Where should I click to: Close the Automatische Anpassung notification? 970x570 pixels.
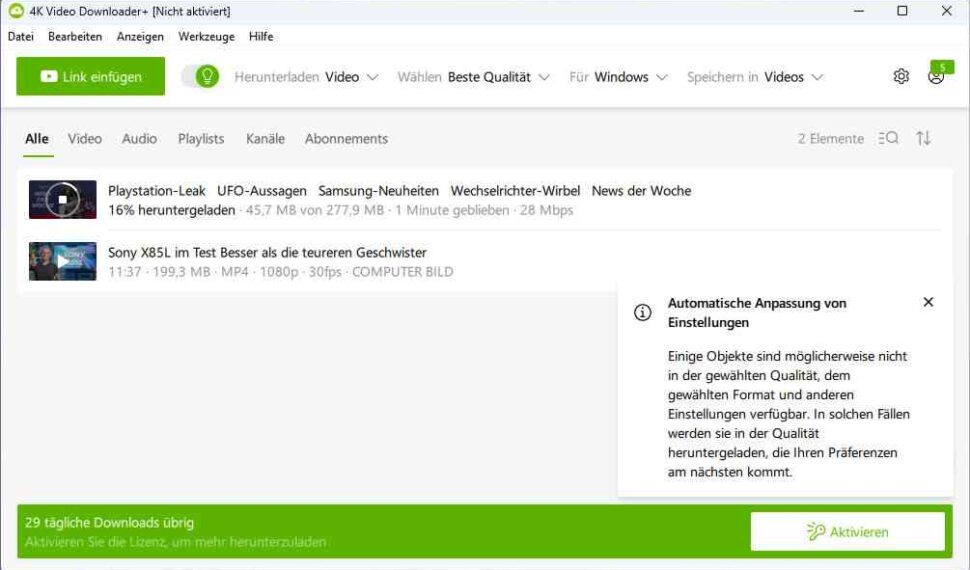click(x=928, y=302)
